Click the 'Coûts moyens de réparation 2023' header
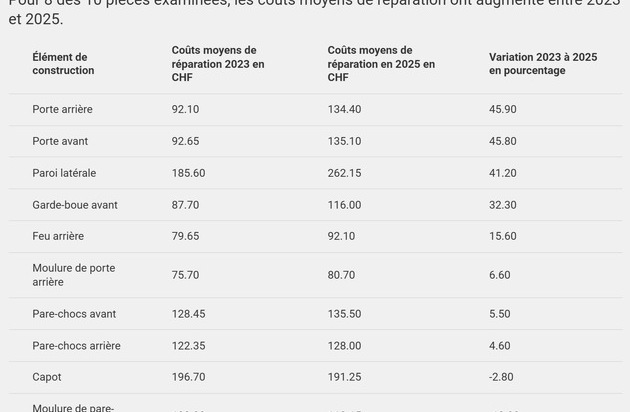 coord(218,64)
